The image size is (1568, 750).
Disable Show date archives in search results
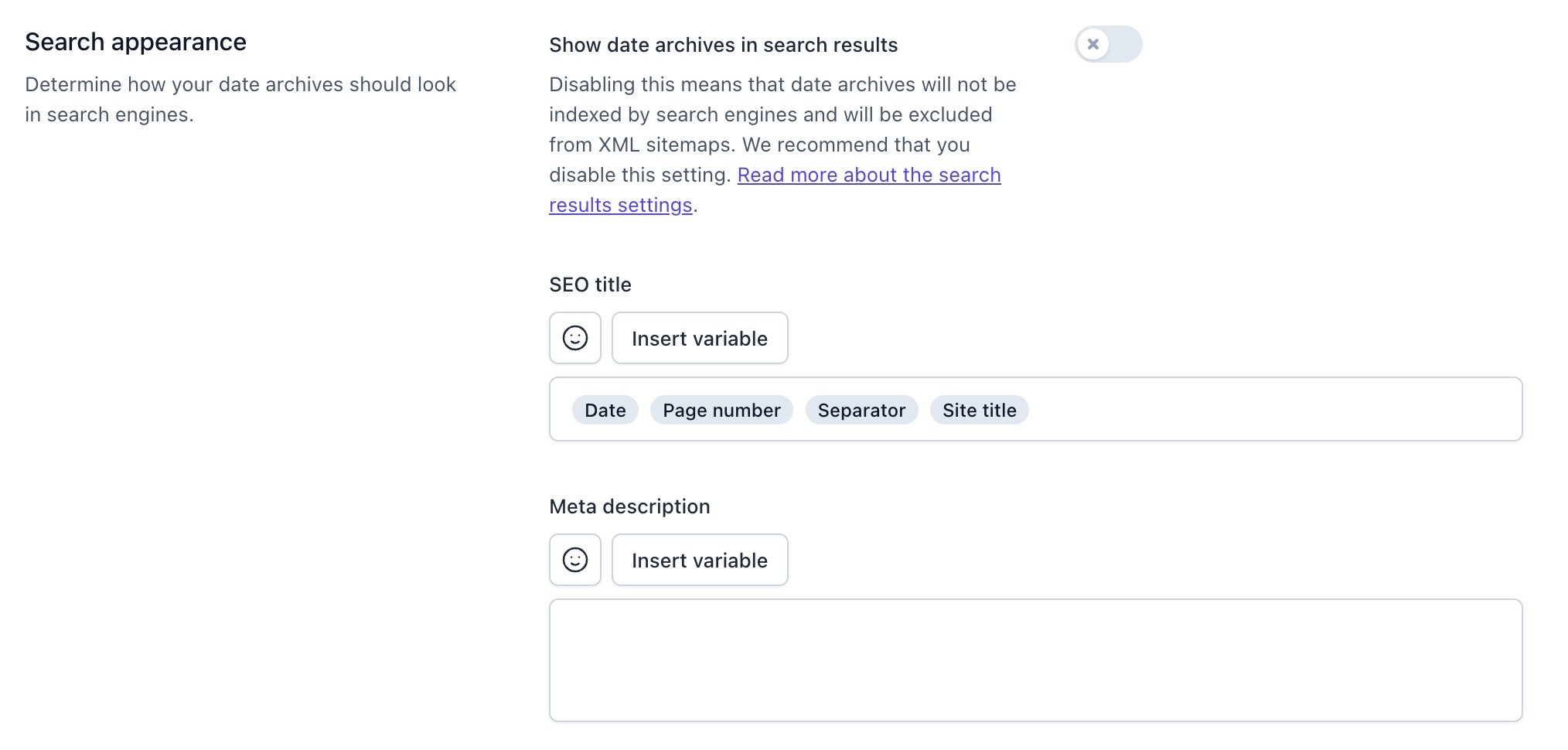pyautogui.click(x=1108, y=44)
